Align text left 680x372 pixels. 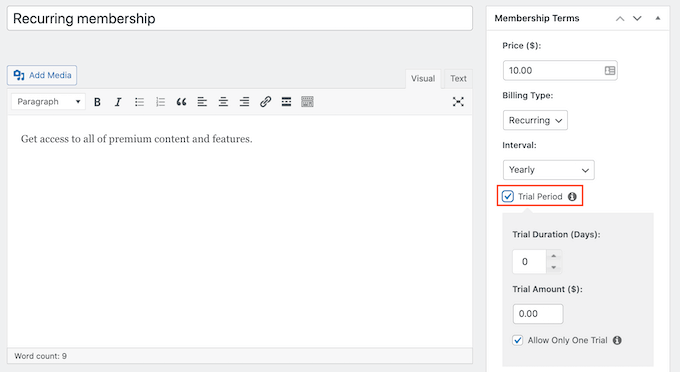202,102
